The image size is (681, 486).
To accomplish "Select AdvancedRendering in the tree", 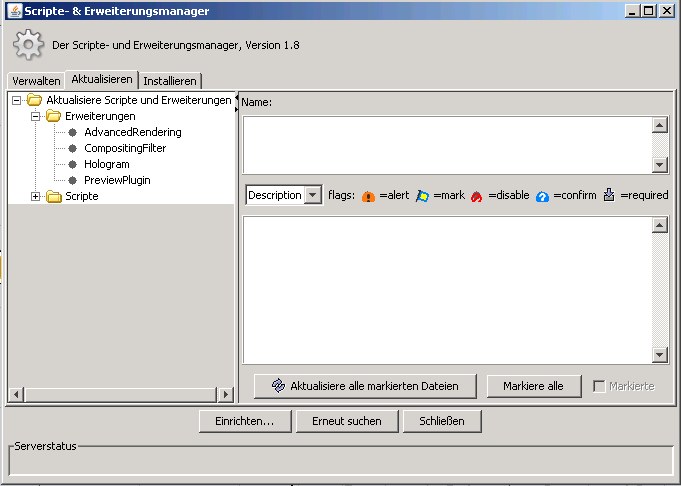I will (x=133, y=132).
